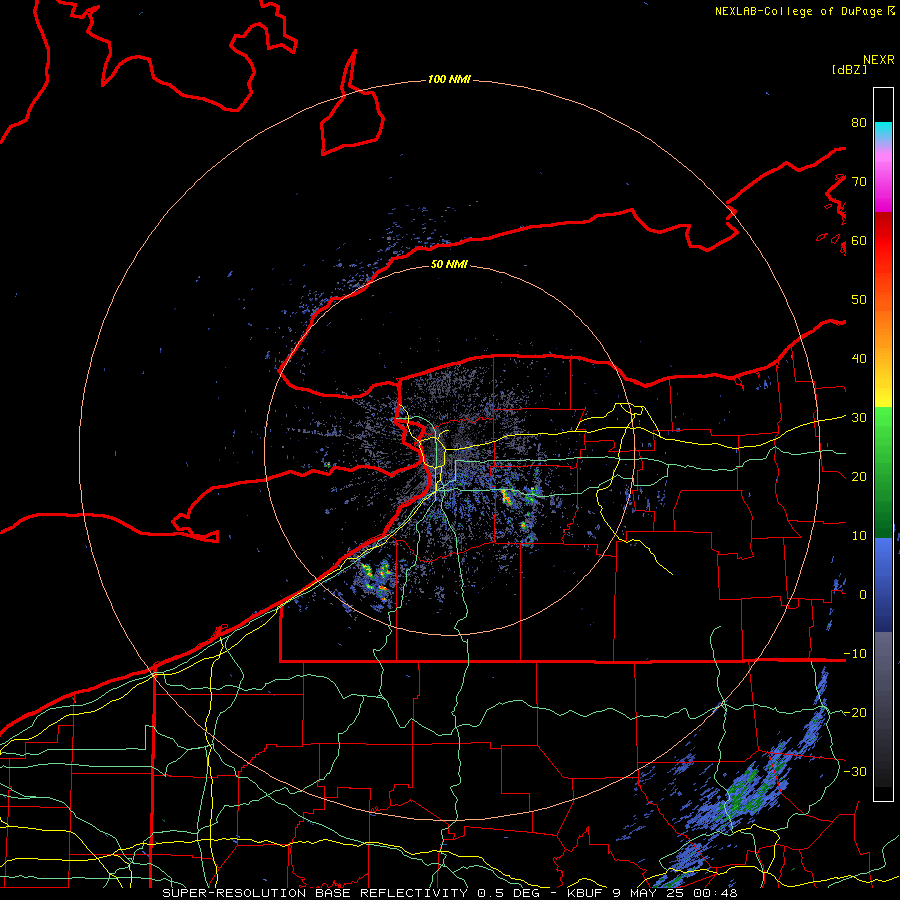Click the 60 dBZ scale value
900x900 pixels.
point(859,240)
